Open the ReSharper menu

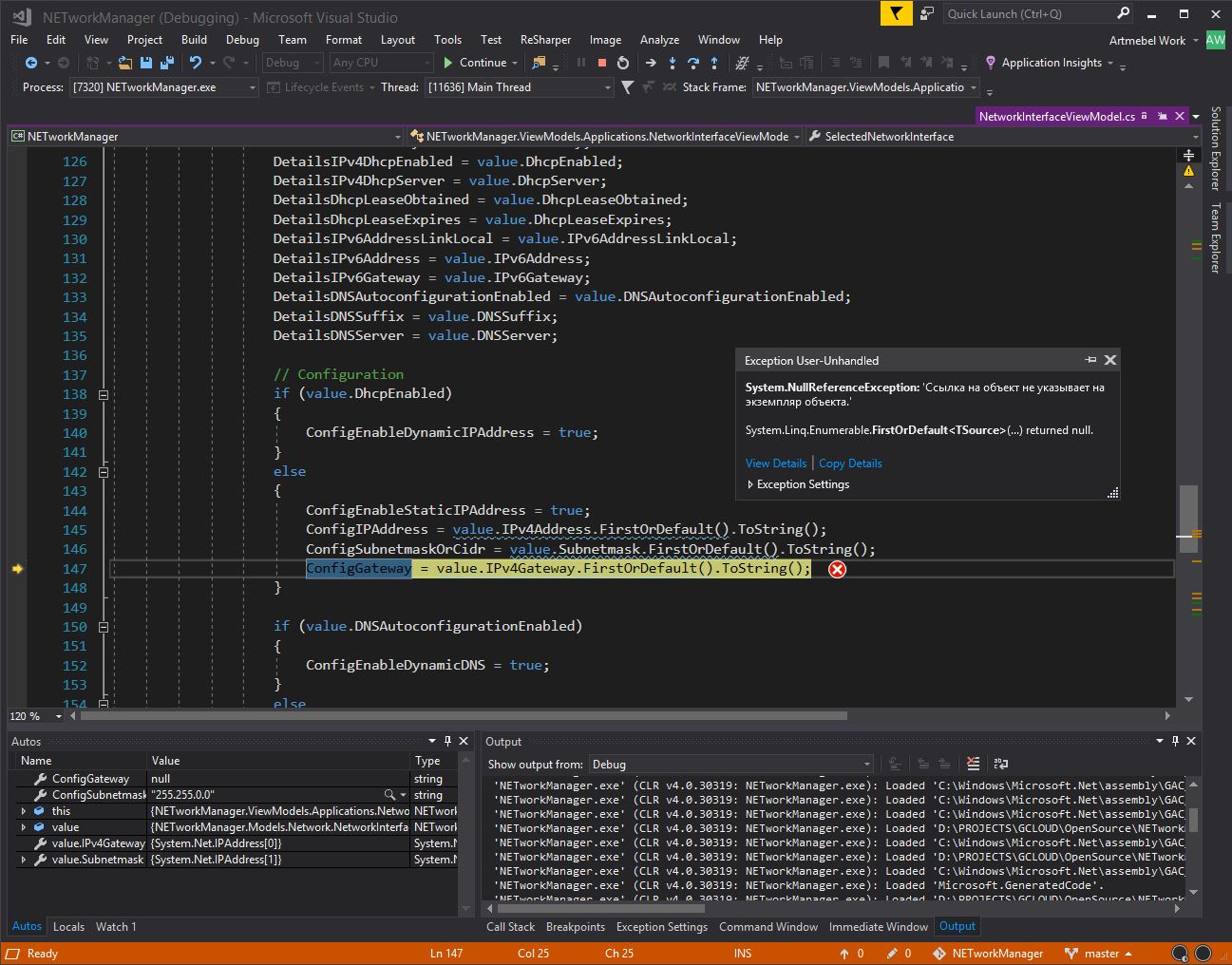click(x=545, y=40)
